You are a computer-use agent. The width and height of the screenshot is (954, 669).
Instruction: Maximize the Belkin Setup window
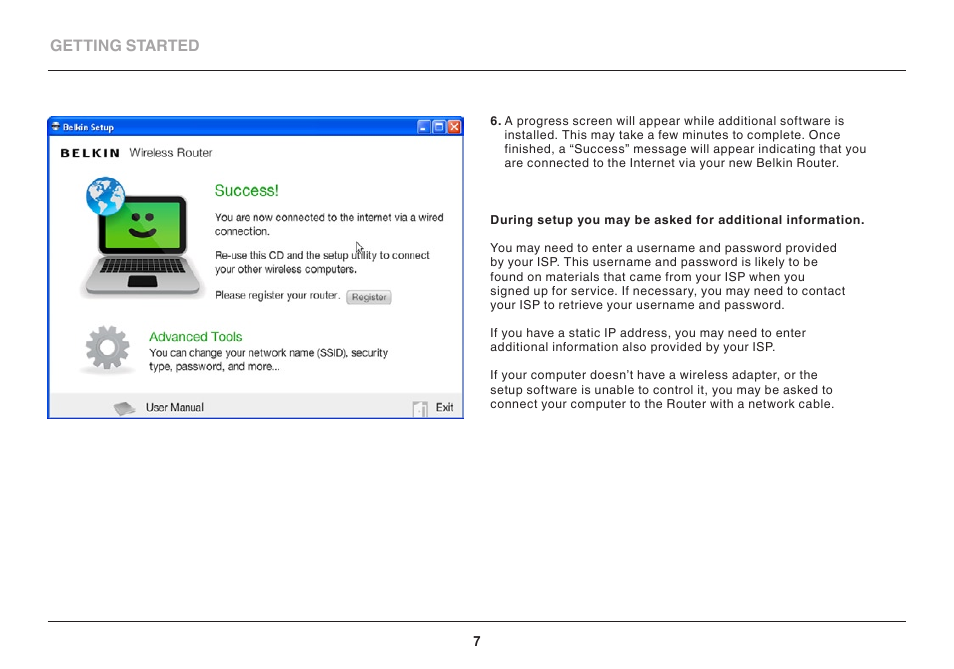coord(439,127)
